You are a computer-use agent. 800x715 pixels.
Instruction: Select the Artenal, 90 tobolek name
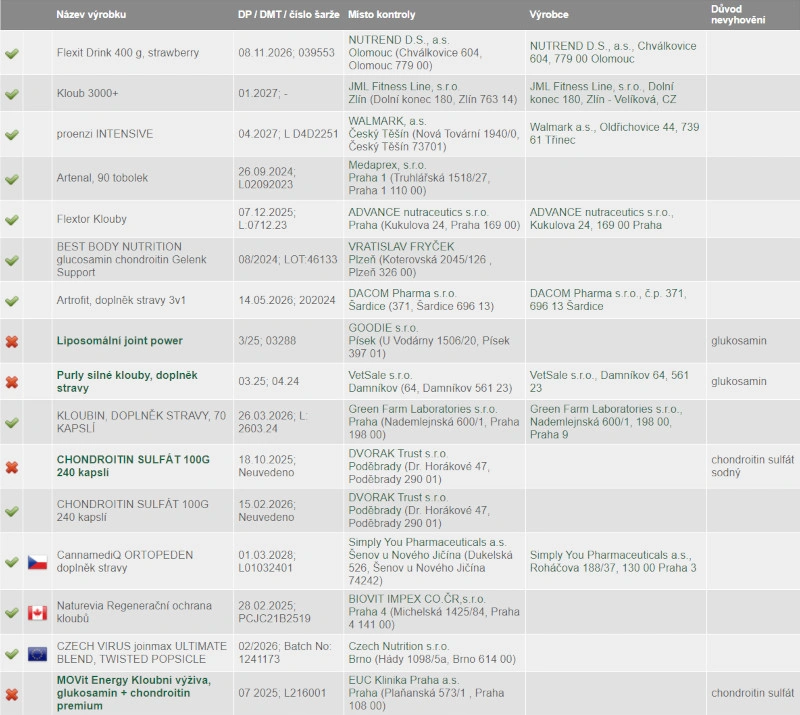point(102,178)
